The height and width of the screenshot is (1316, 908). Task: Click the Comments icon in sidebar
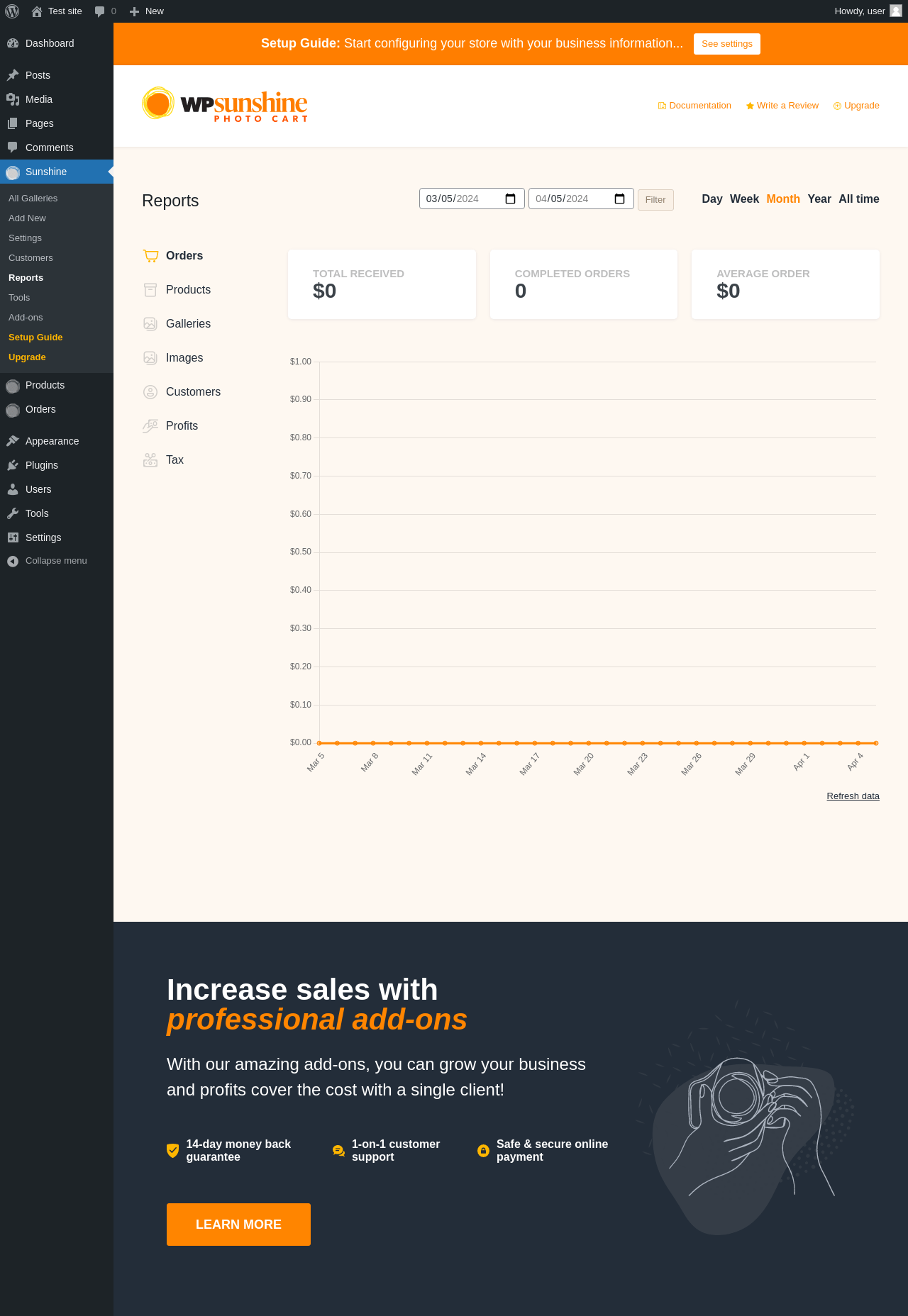click(13, 147)
